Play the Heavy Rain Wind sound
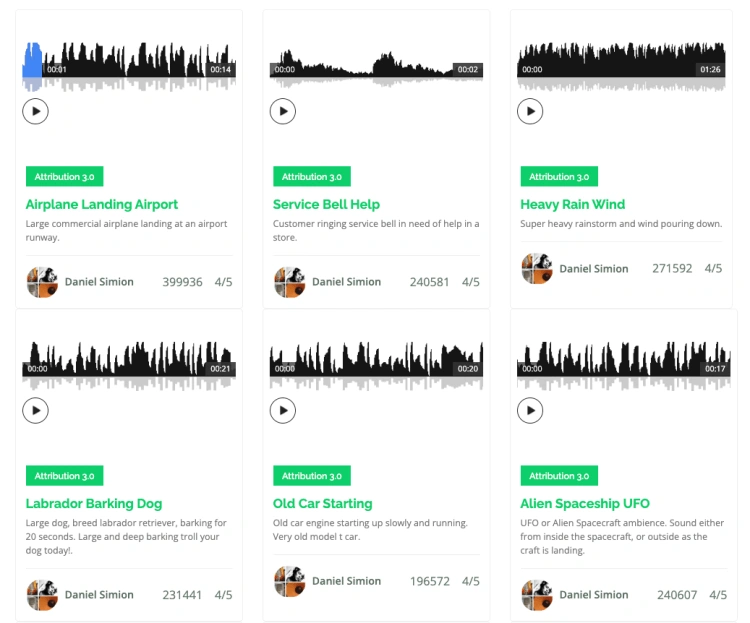Image resolution: width=750 pixels, height=623 pixels. [x=530, y=111]
